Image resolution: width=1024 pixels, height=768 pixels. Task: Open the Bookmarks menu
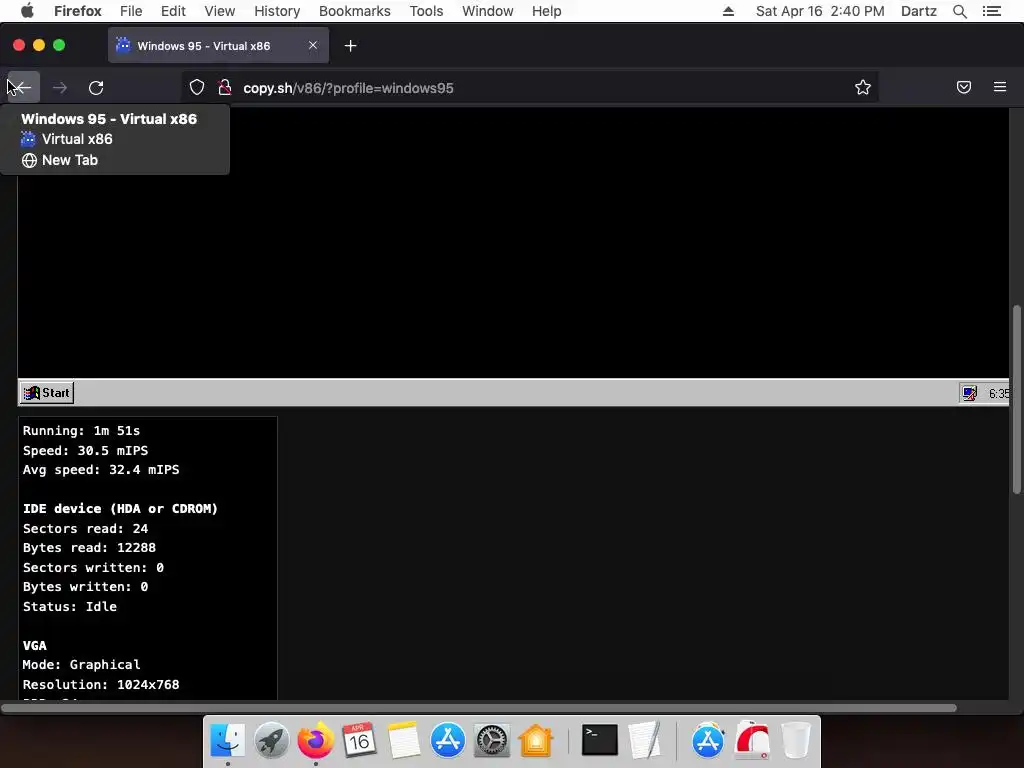pyautogui.click(x=355, y=11)
